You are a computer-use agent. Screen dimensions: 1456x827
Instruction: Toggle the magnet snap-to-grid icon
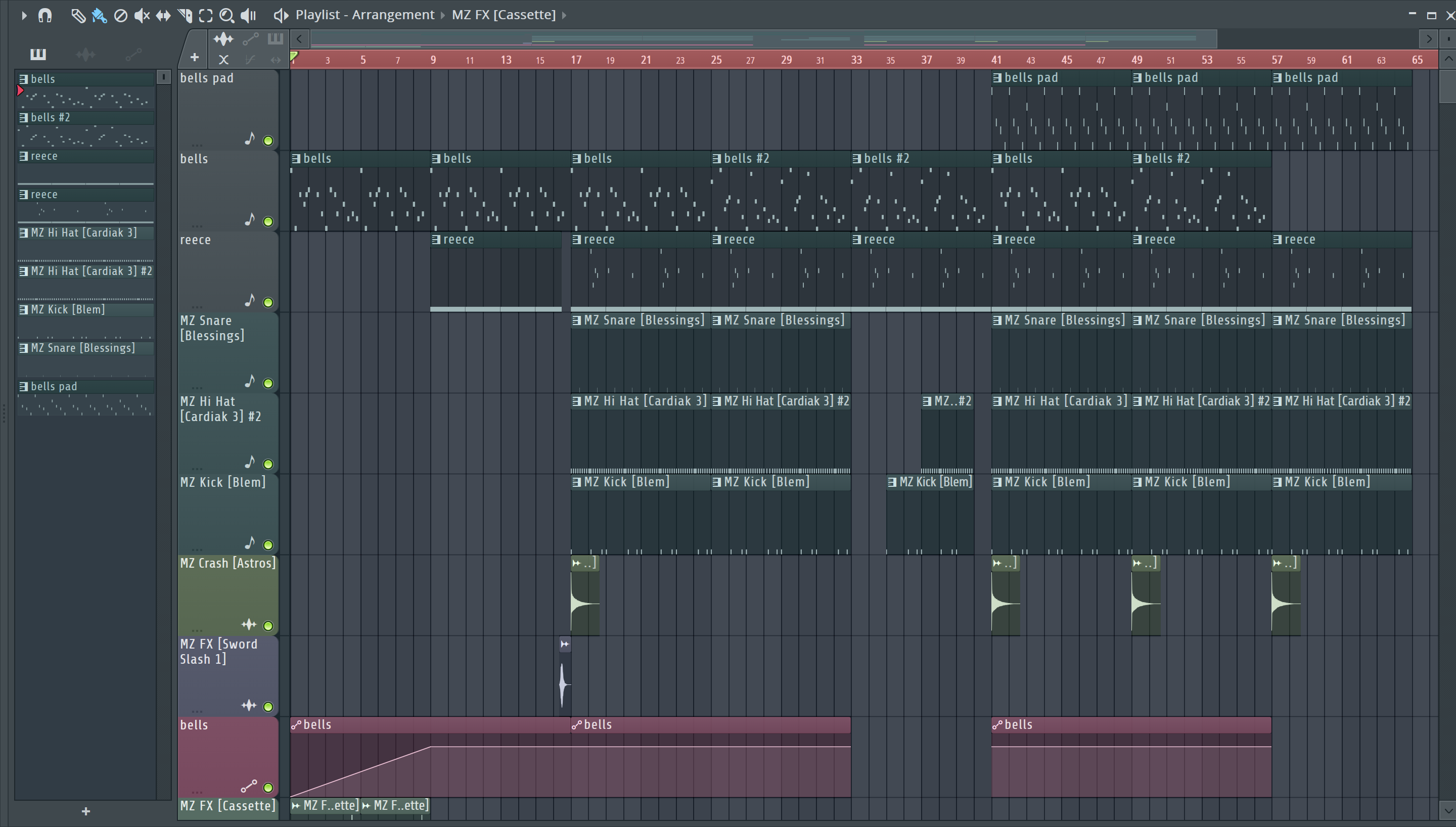click(45, 15)
